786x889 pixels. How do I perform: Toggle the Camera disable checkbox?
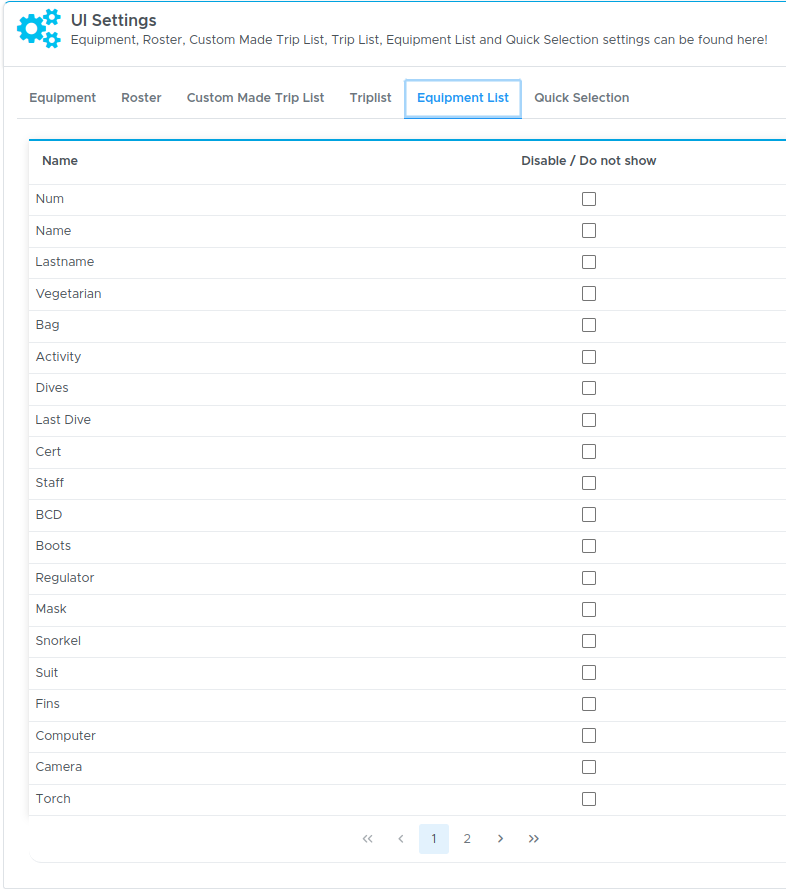[x=589, y=767]
